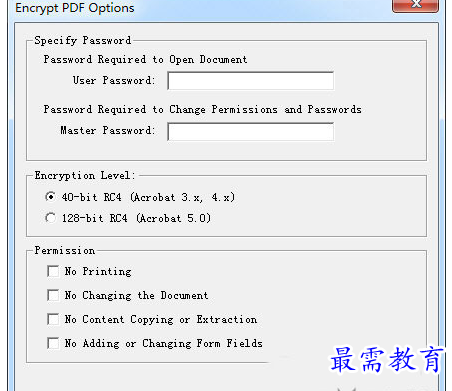Close the Encrypt PDF Options dialog
Screen dimensions: 452x391
[x=415, y=5]
